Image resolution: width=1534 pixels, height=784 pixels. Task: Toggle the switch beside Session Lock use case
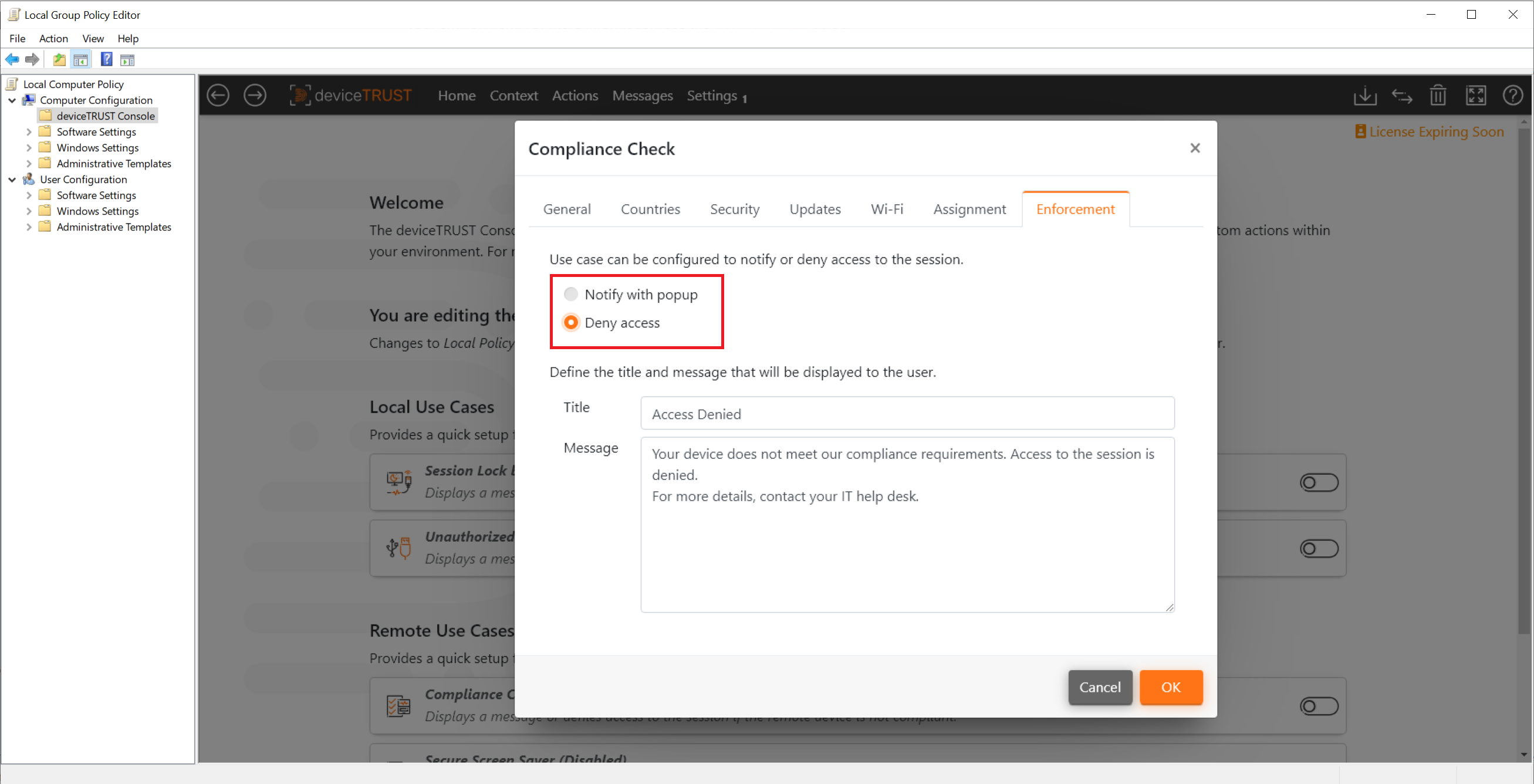point(1319,482)
